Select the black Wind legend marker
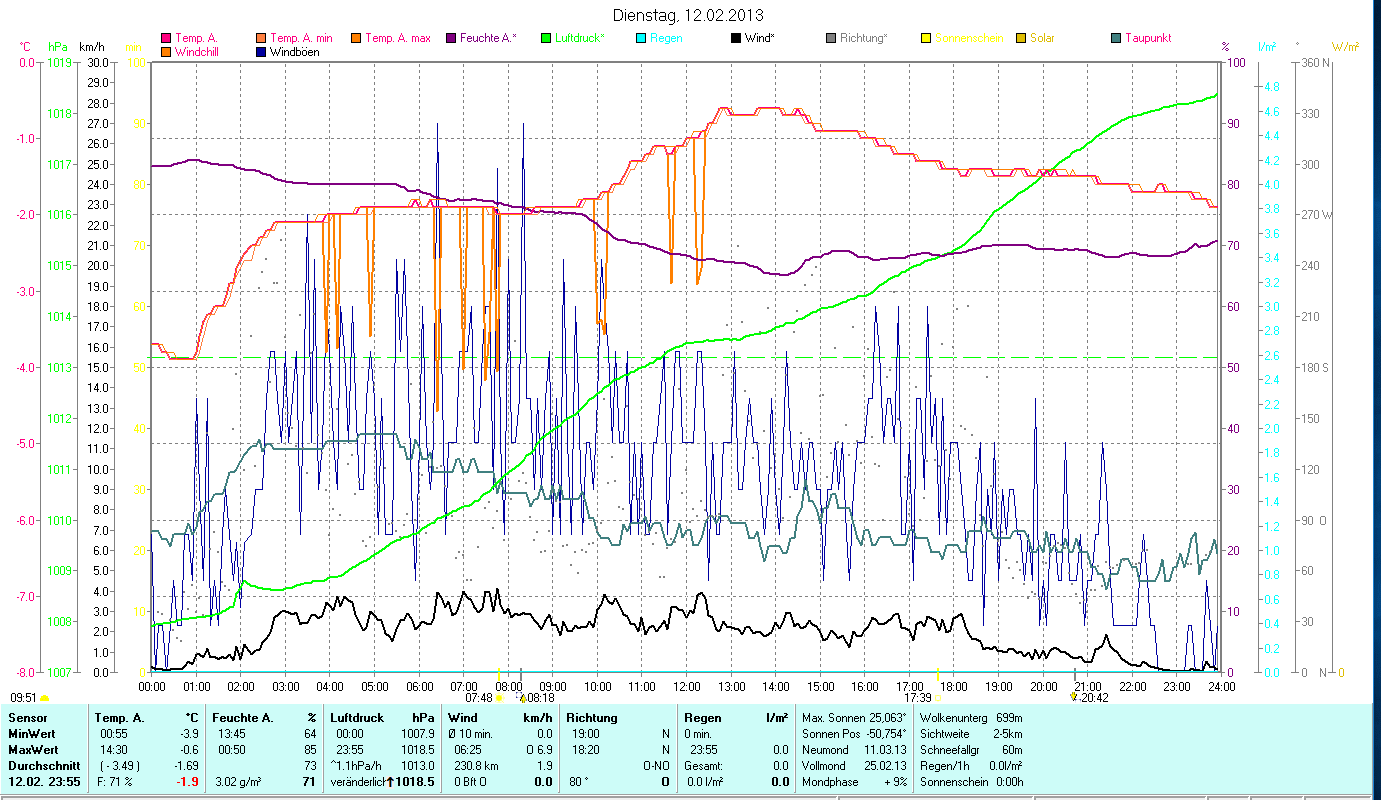1381x800 pixels. pyautogui.click(x=735, y=39)
